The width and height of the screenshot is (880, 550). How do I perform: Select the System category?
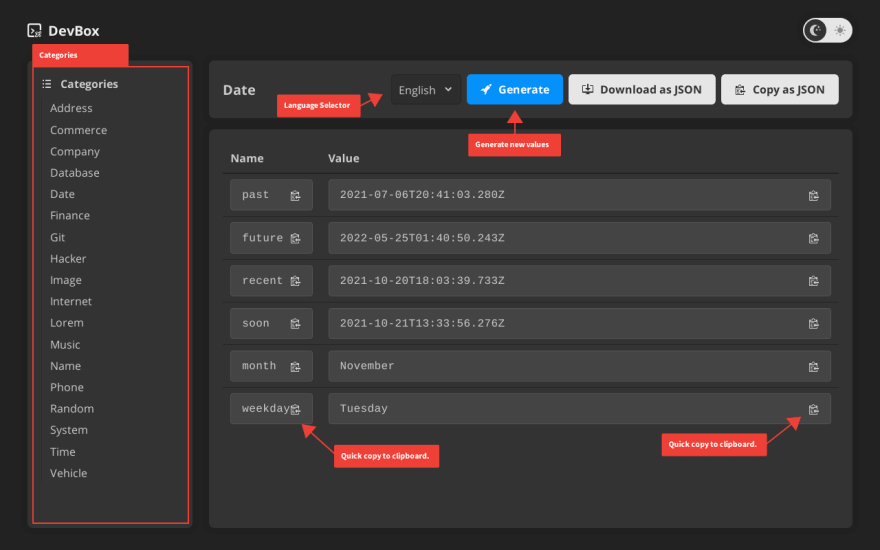tap(68, 430)
